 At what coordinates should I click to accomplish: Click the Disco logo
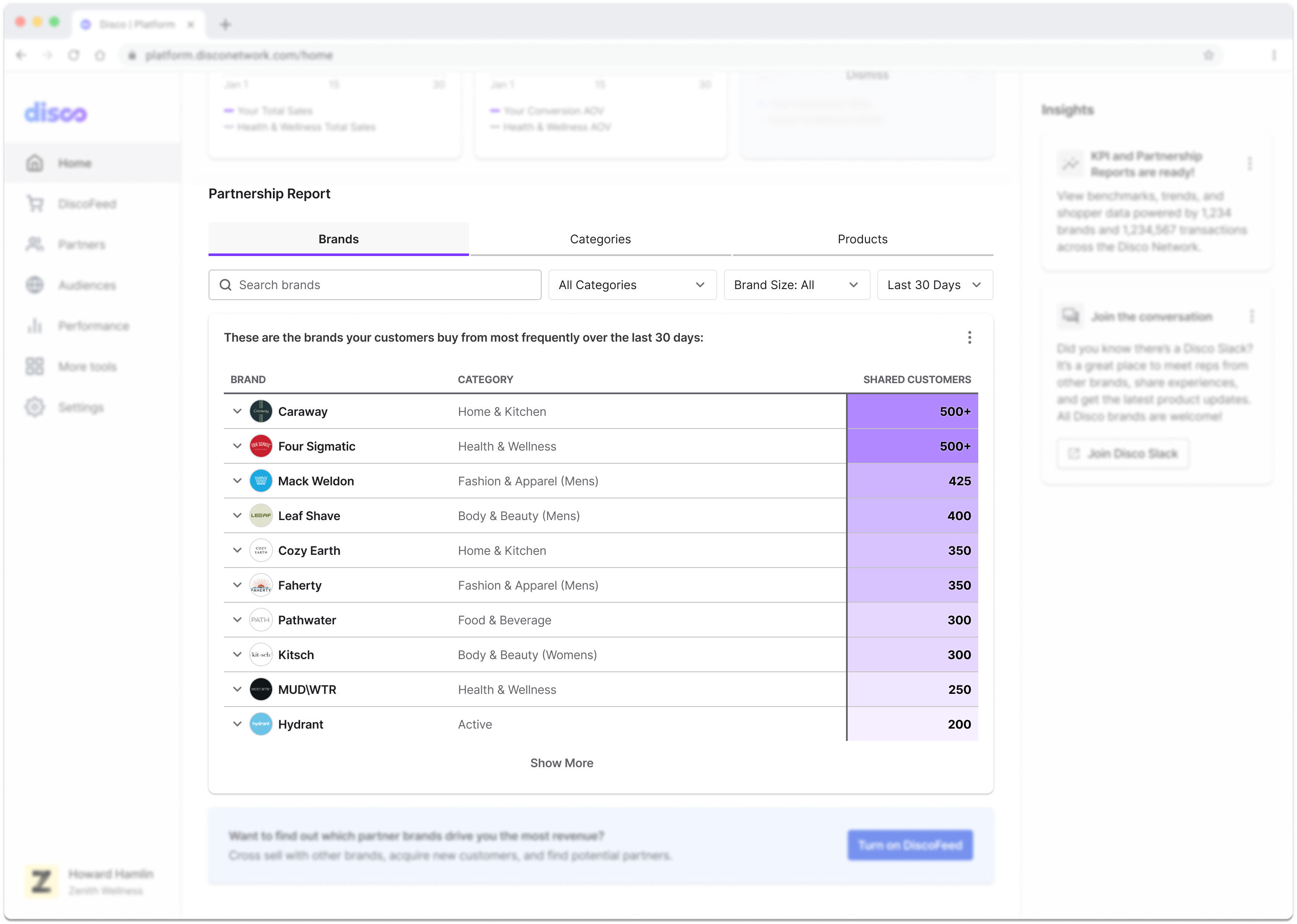click(x=55, y=113)
